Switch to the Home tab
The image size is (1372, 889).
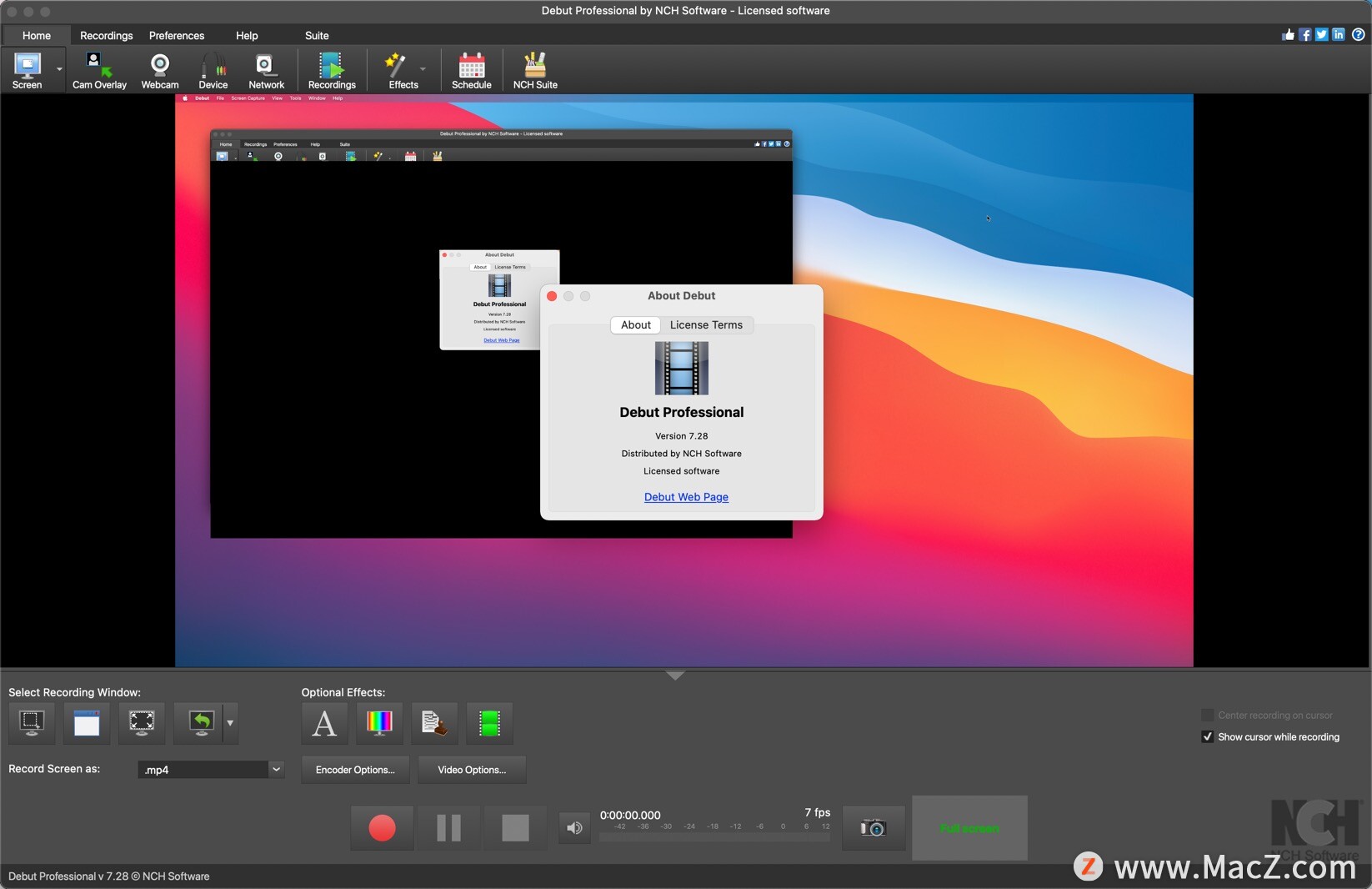37,35
